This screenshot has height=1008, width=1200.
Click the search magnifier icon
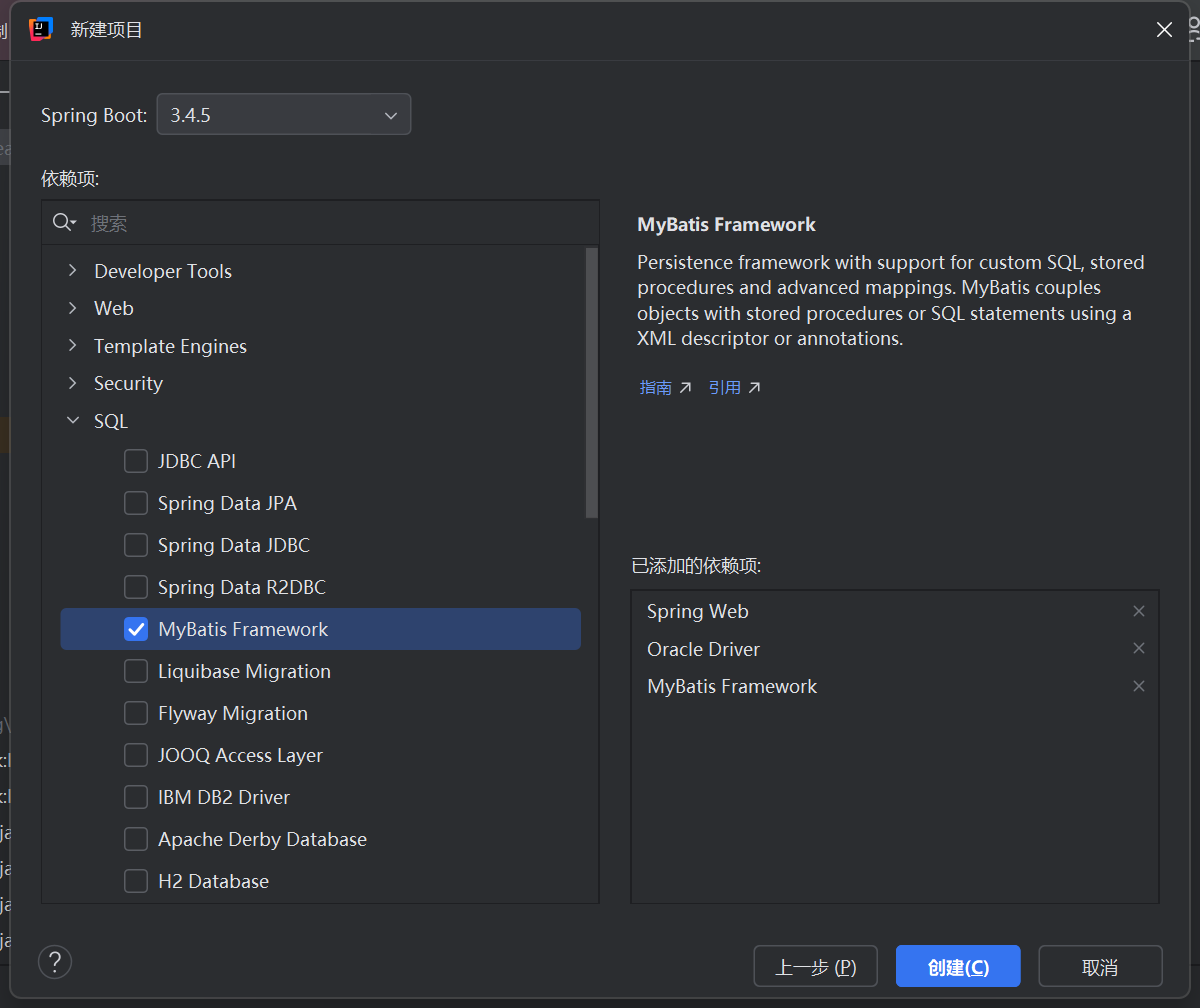pyautogui.click(x=63, y=222)
